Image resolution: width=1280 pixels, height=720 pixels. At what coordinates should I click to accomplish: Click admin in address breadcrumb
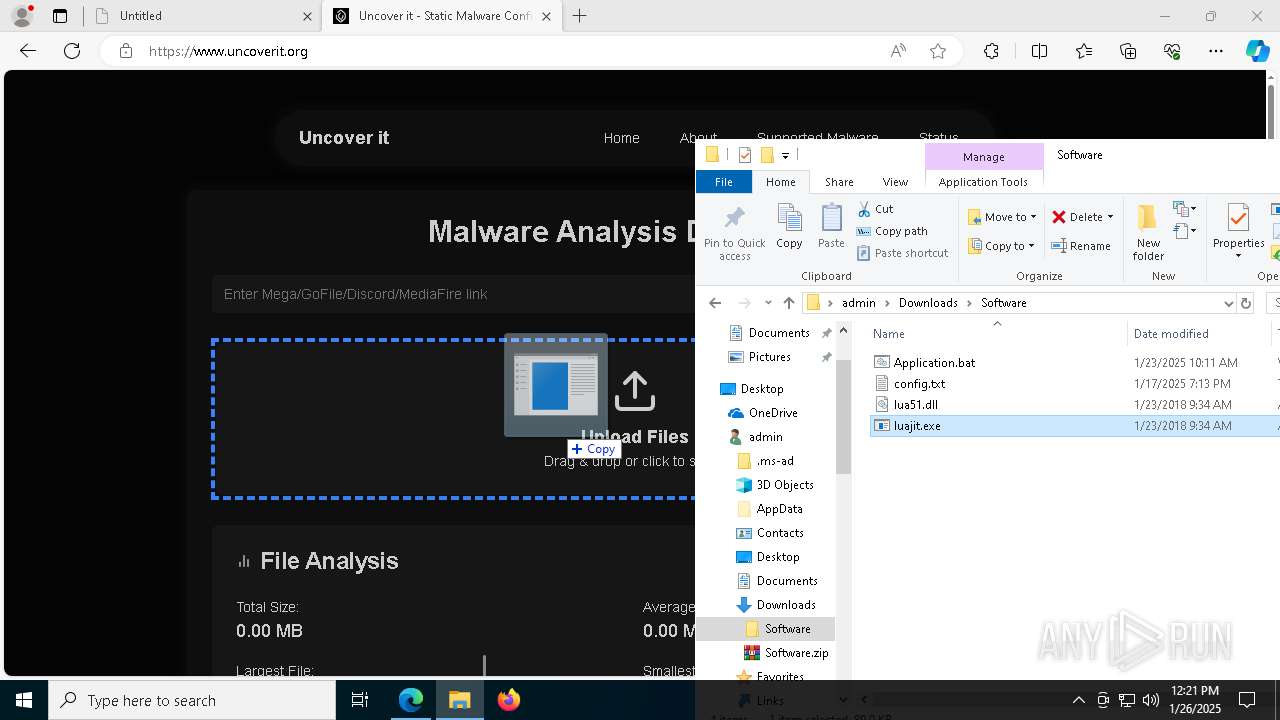858,303
